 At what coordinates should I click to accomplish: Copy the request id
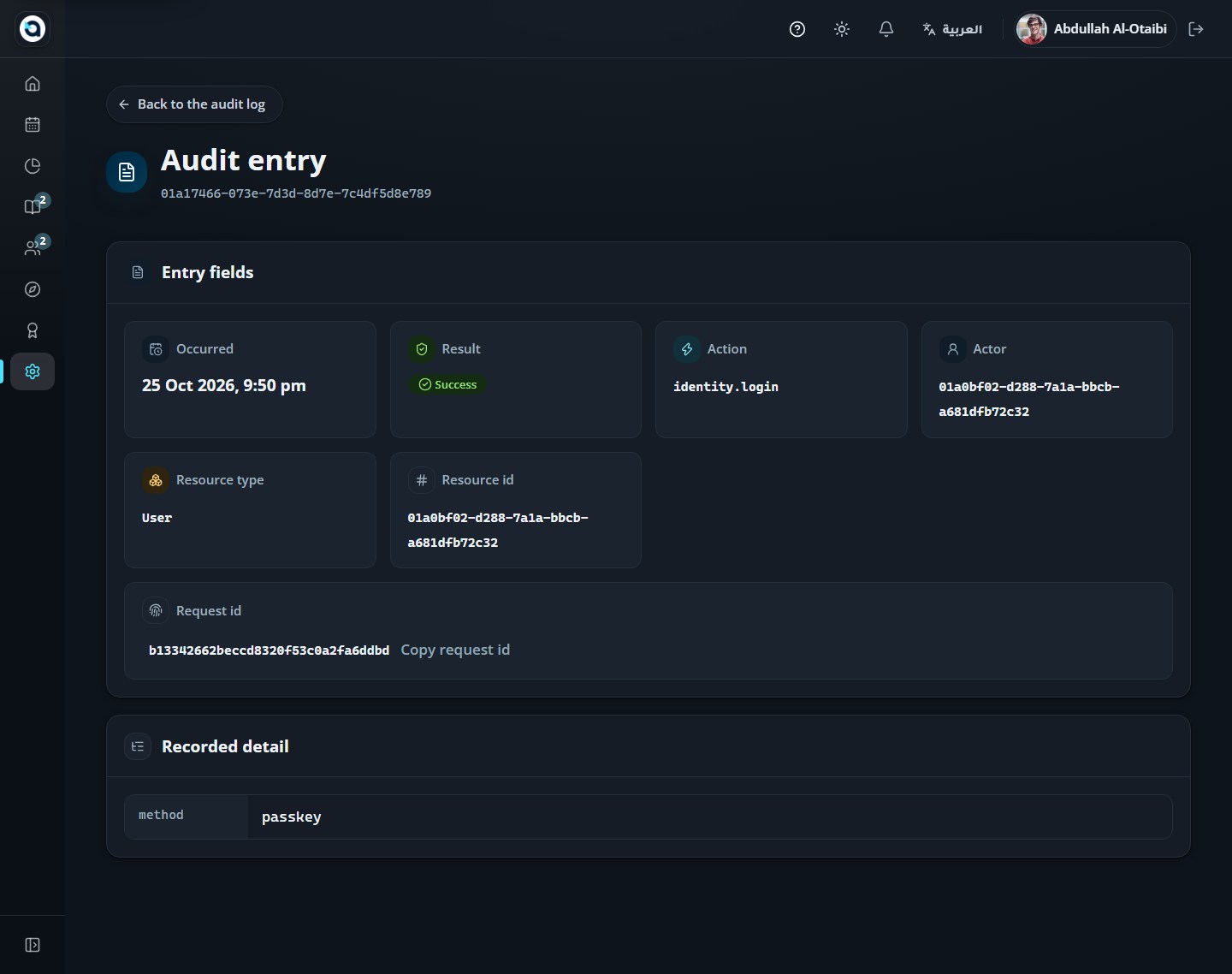pyautogui.click(x=455, y=650)
